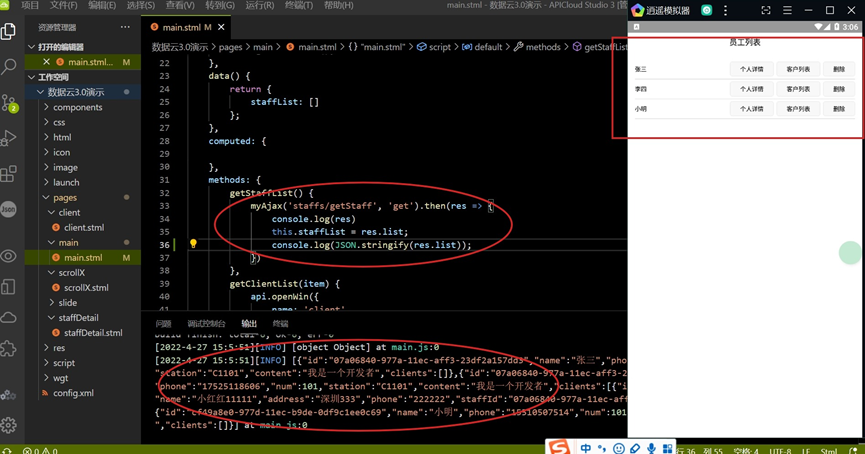Click the Sogou S input method icon
Viewport: 865px width, 454px height.
pos(559,447)
